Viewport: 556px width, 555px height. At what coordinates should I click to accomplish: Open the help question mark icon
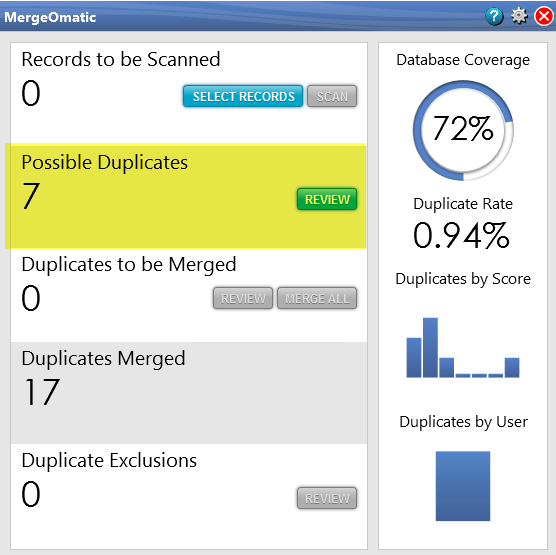[x=494, y=16]
